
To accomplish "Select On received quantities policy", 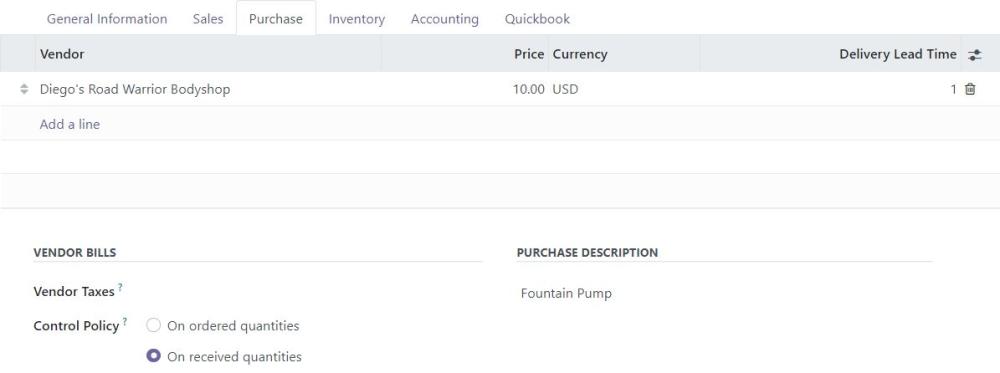I will pyautogui.click(x=153, y=356).
